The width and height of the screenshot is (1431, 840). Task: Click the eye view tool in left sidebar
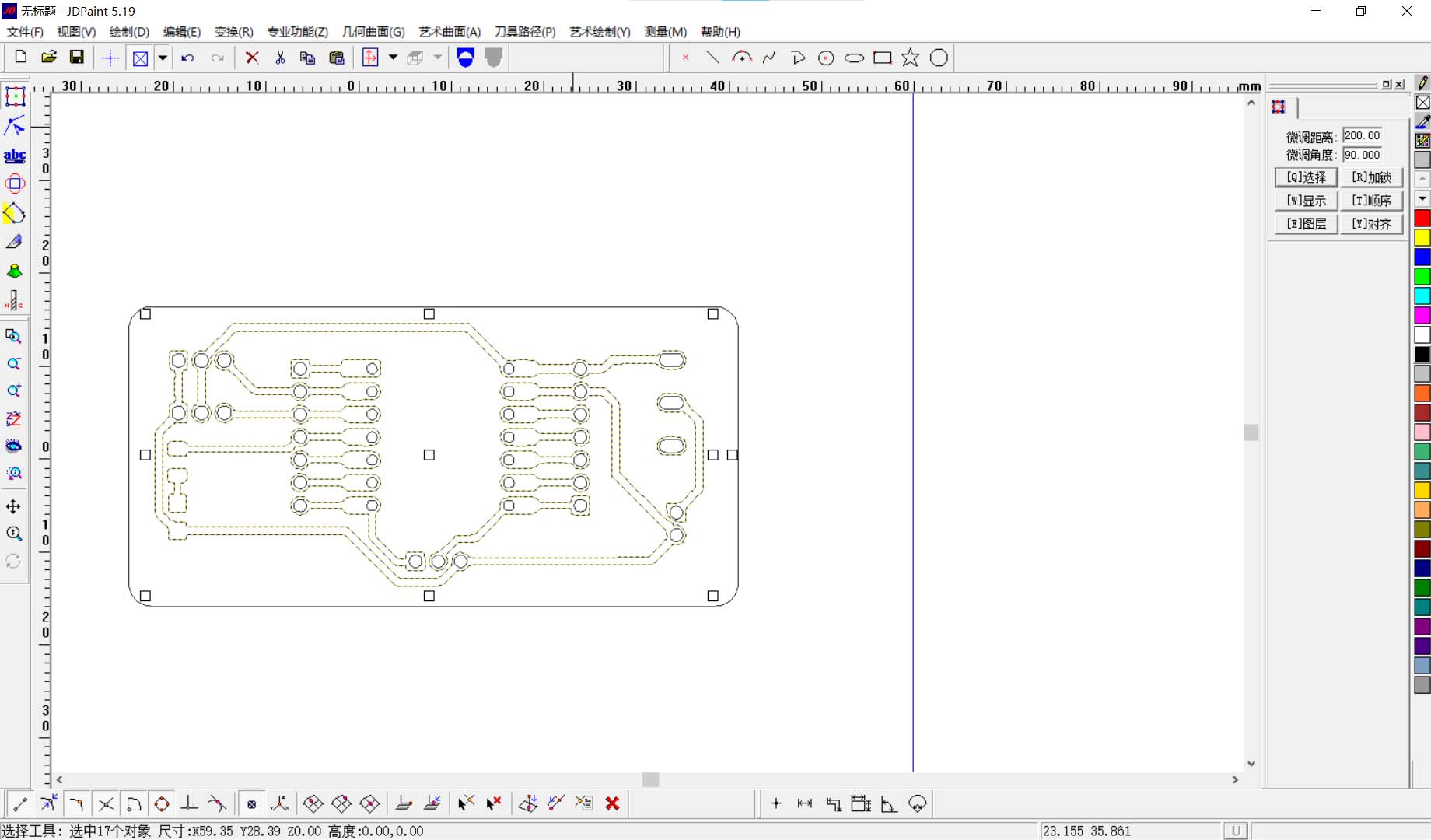pyautogui.click(x=14, y=446)
